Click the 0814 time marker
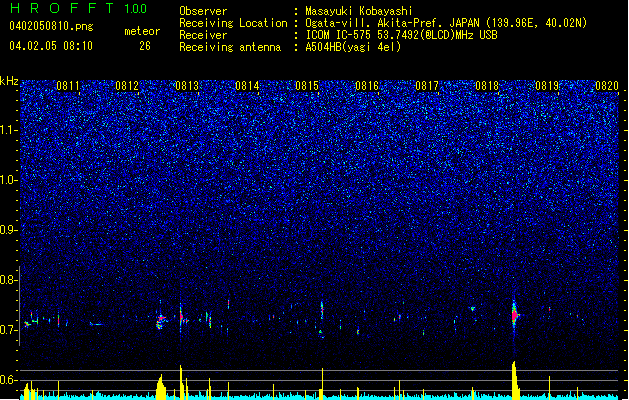 coord(247,85)
